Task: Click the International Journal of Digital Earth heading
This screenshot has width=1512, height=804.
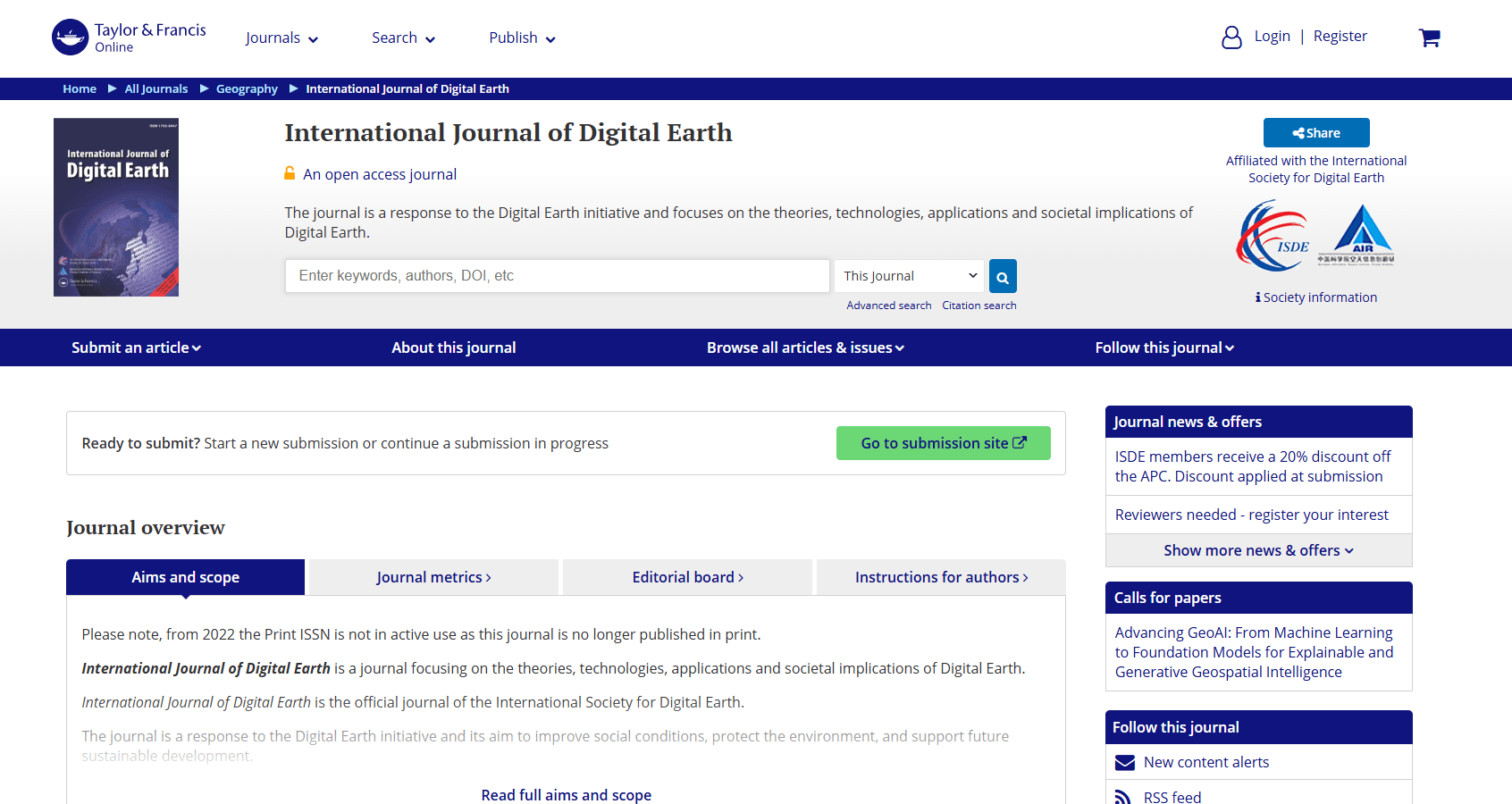Action: point(508,133)
